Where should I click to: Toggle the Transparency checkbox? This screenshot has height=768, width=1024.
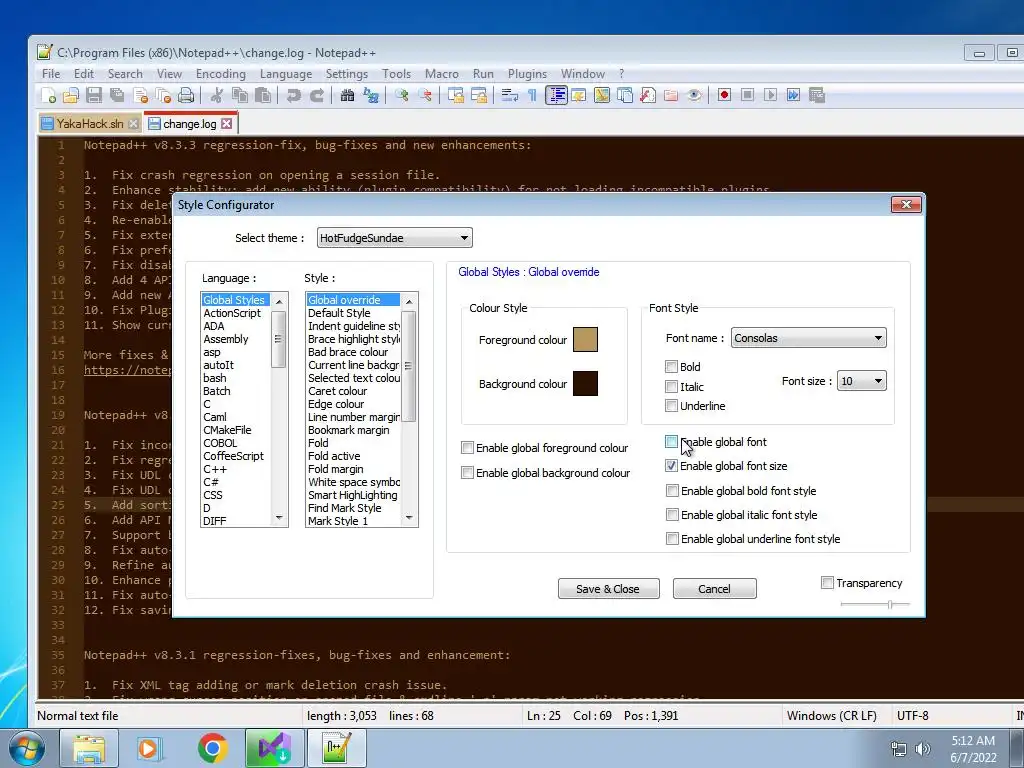[827, 583]
